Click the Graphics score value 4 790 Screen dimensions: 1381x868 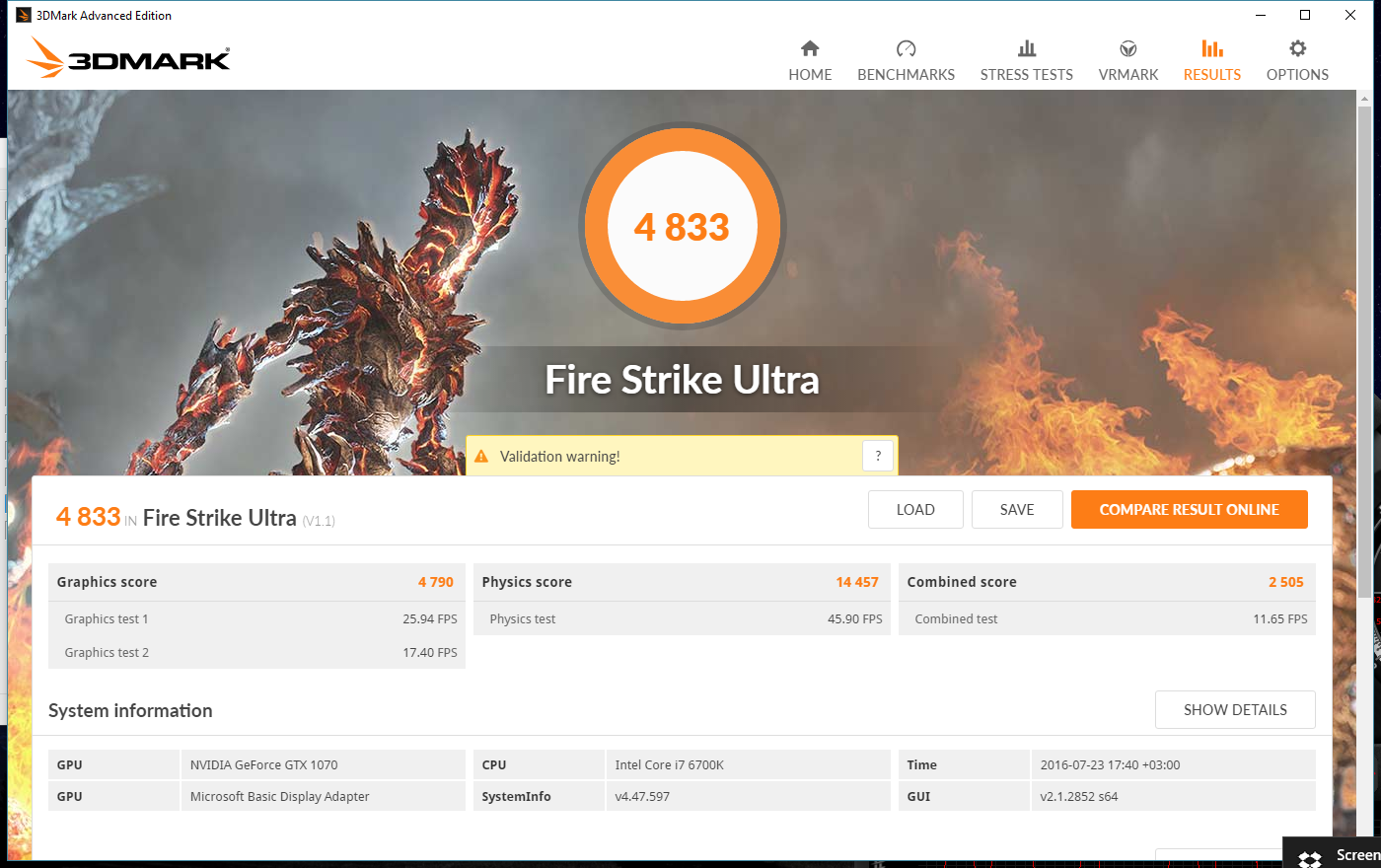(436, 582)
